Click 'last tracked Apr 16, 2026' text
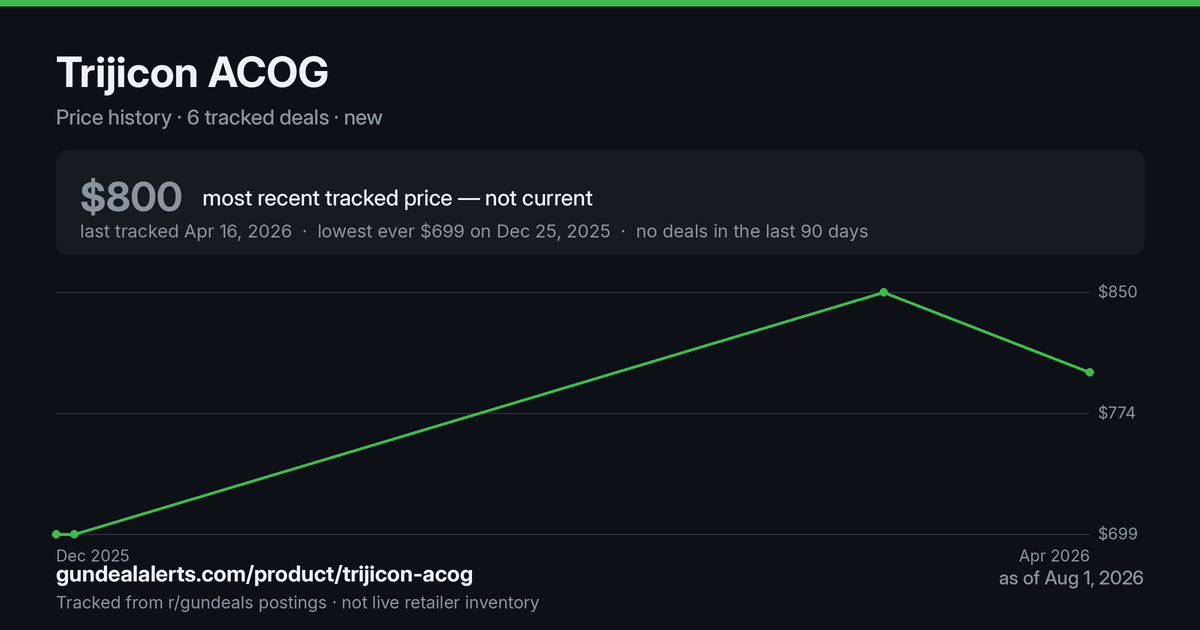The width and height of the screenshot is (1200, 630). (x=186, y=231)
